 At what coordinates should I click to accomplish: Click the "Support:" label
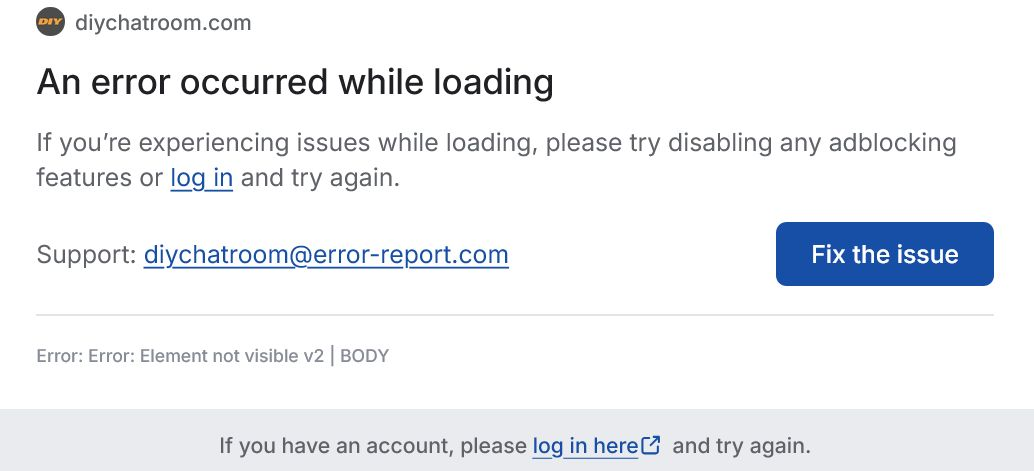(86, 254)
